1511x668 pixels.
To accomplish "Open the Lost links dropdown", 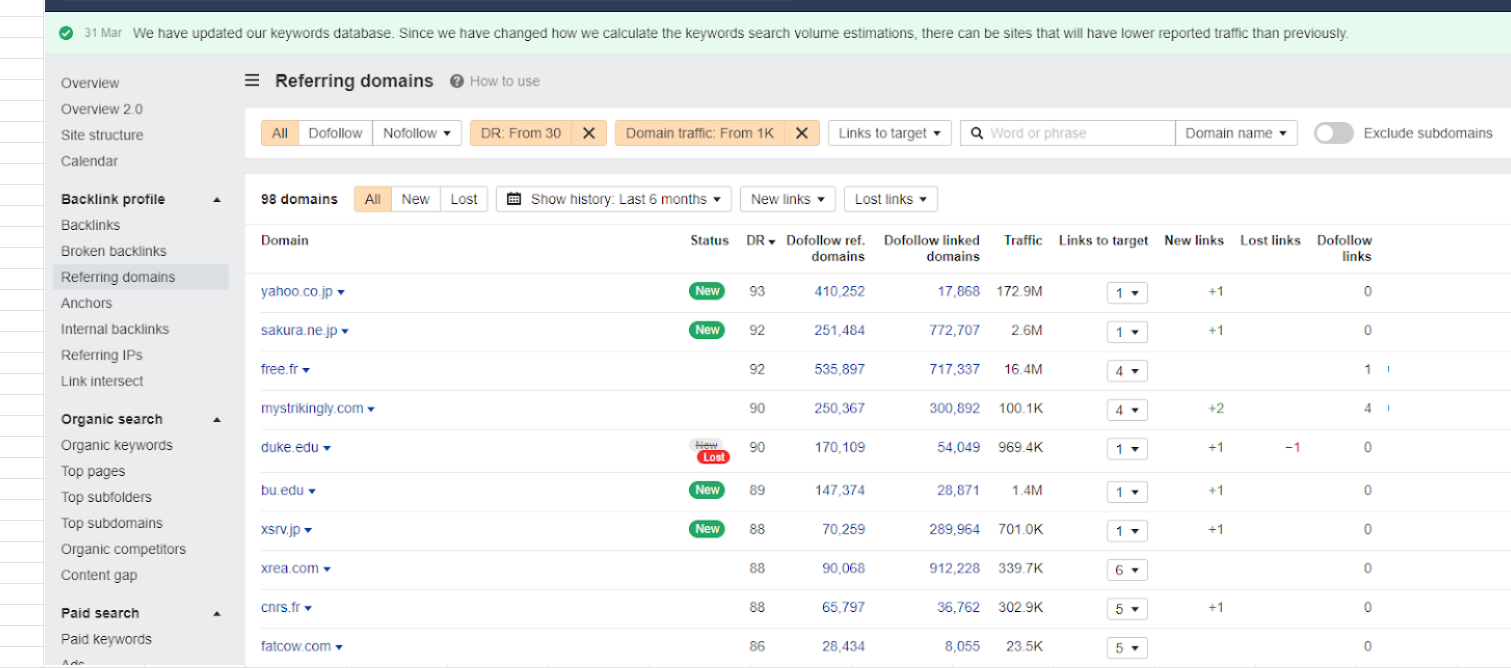I will point(890,199).
